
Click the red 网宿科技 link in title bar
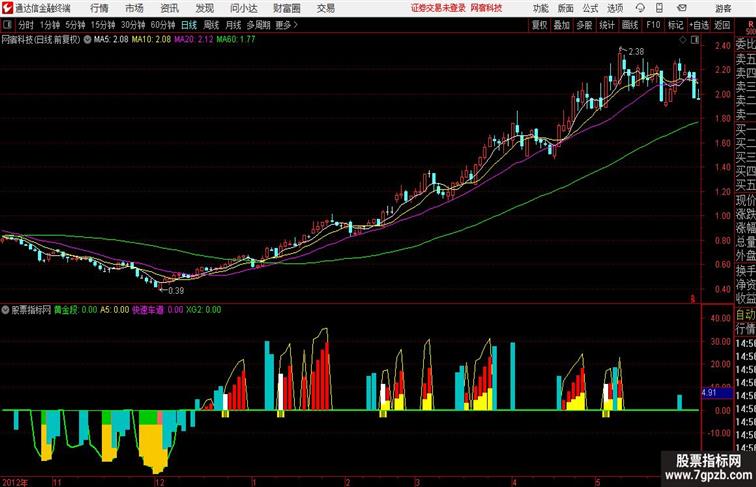(x=486, y=8)
